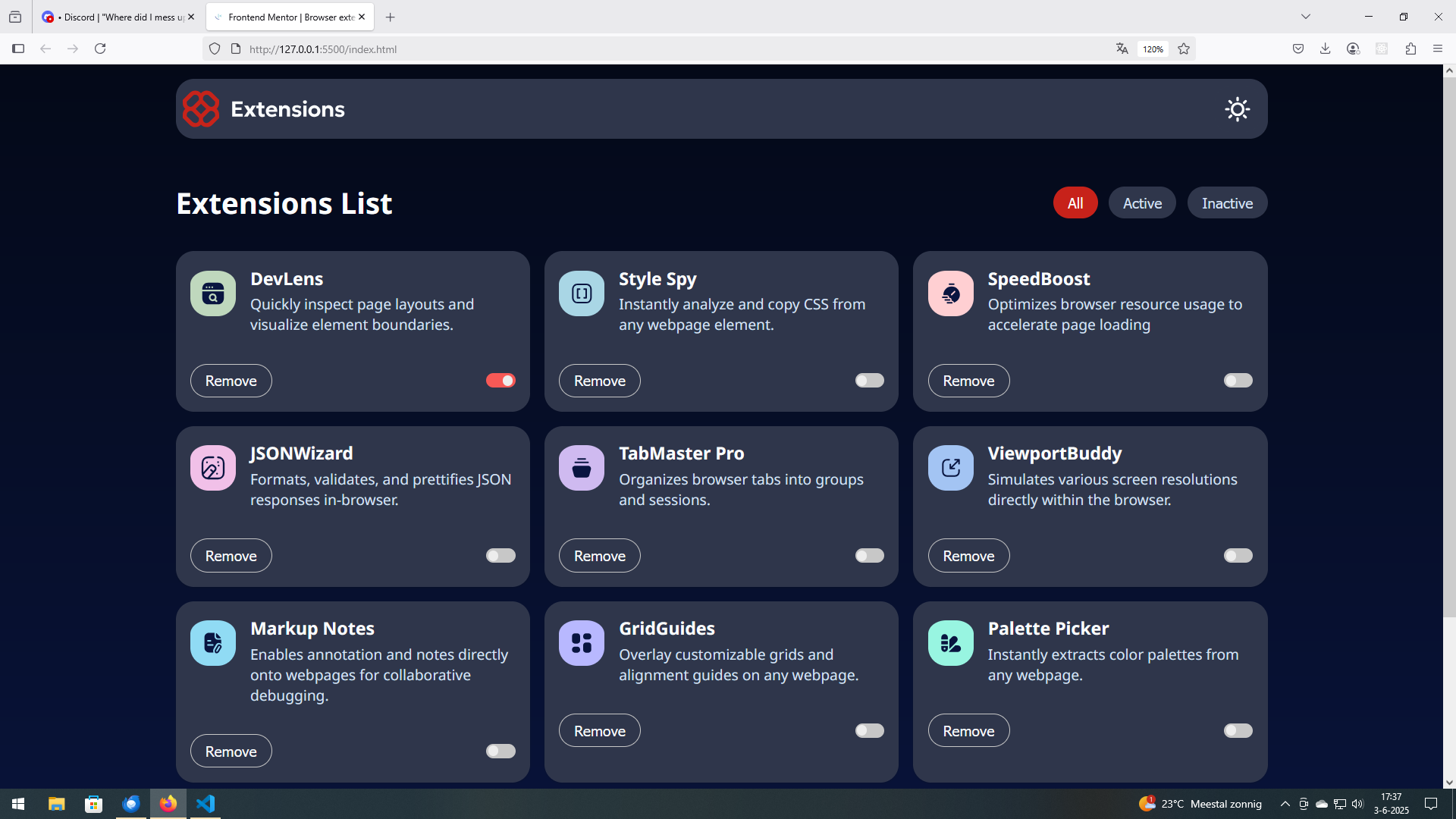
Task: Click the Palette Picker extension icon
Action: pyautogui.click(x=950, y=643)
